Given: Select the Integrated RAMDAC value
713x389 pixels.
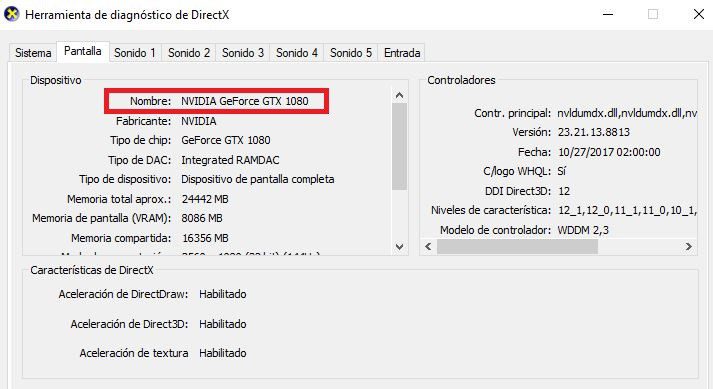Looking at the screenshot, I should pos(230,160).
